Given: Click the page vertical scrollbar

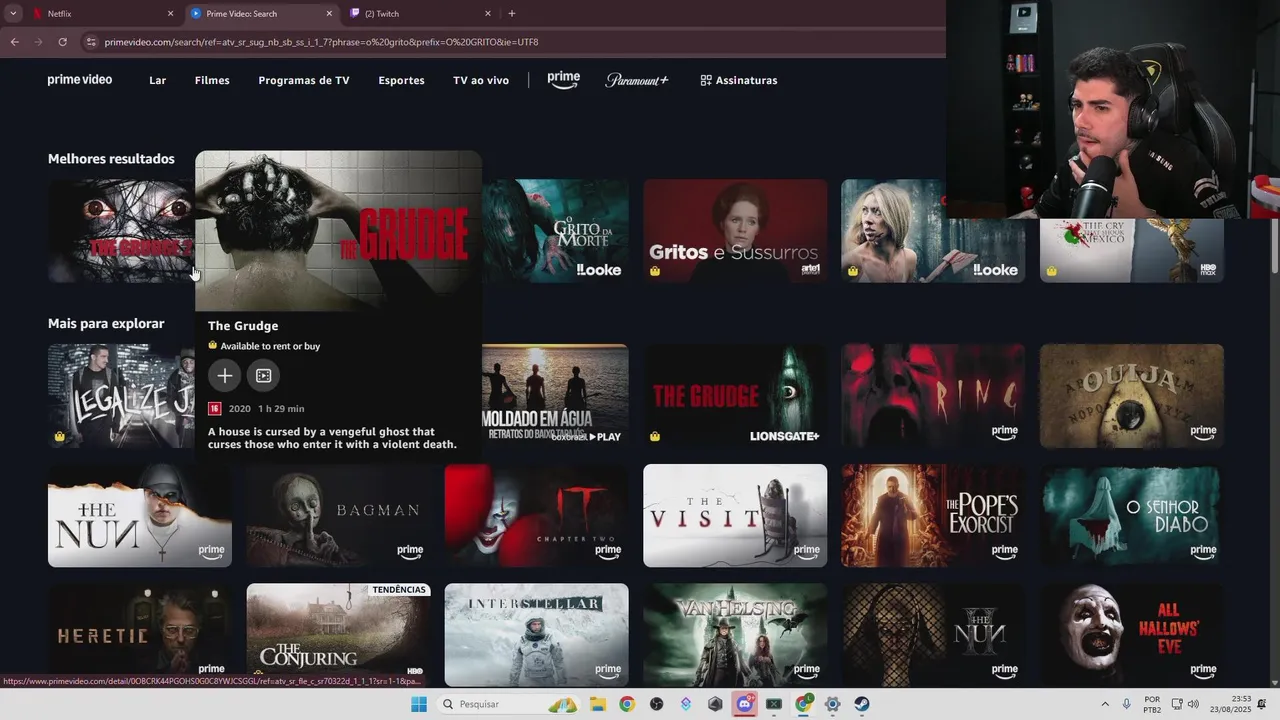Looking at the screenshot, I should [x=1274, y=245].
